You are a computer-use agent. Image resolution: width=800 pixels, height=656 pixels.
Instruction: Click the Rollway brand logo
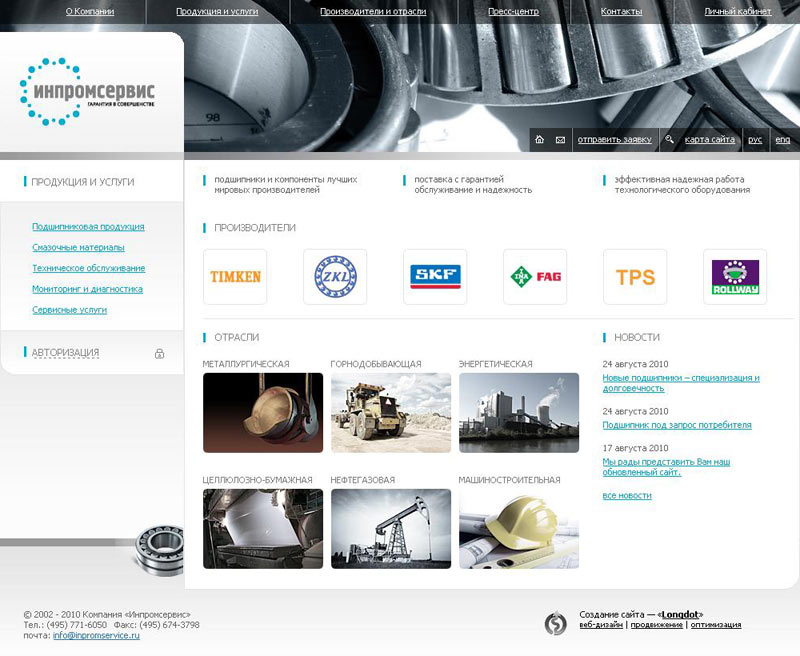(735, 277)
